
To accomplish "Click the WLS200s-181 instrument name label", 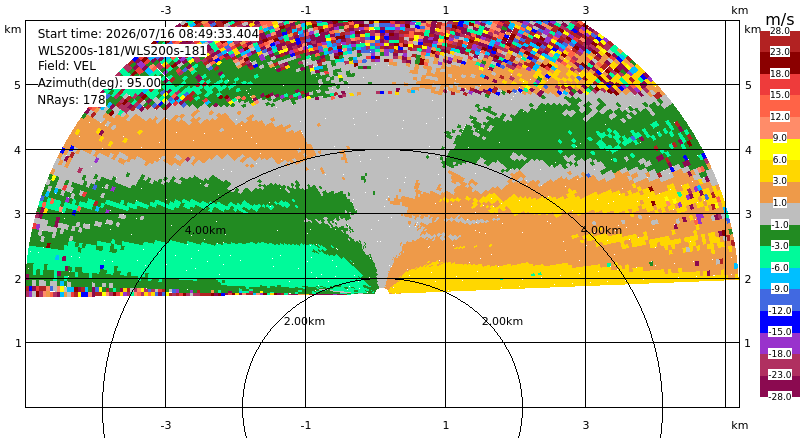I will click(x=122, y=51).
